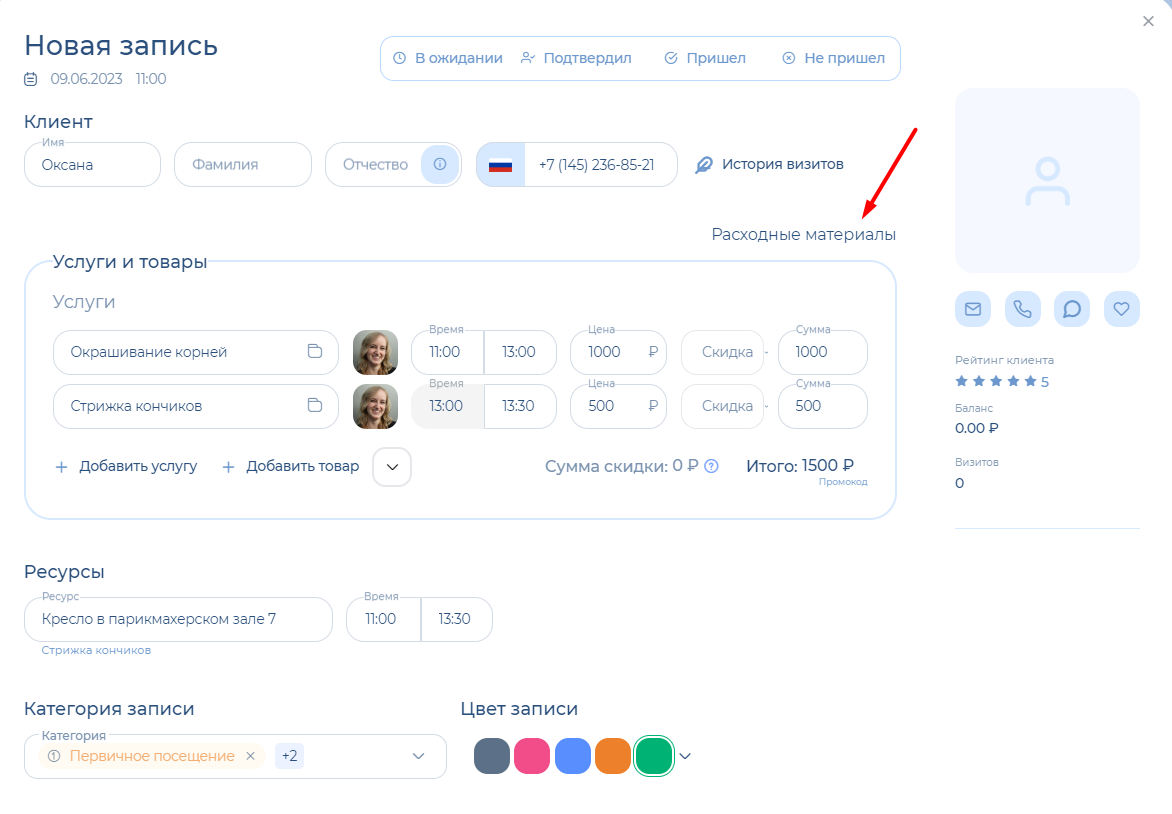Click folder icon in Окрашивание корней field
The image size is (1172, 814).
pyautogui.click(x=314, y=352)
